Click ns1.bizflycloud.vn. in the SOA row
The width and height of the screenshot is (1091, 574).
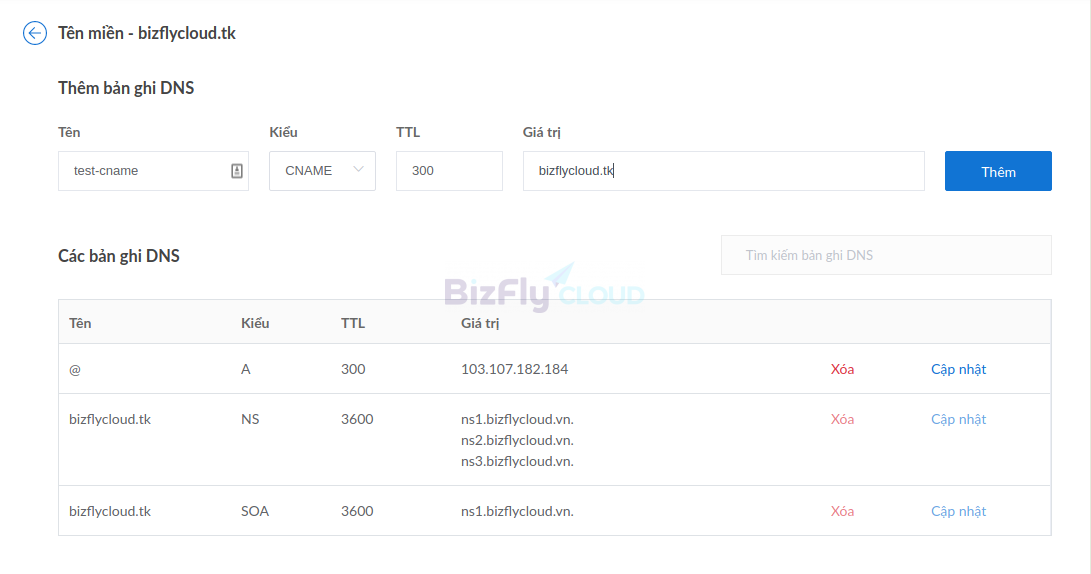tap(517, 511)
